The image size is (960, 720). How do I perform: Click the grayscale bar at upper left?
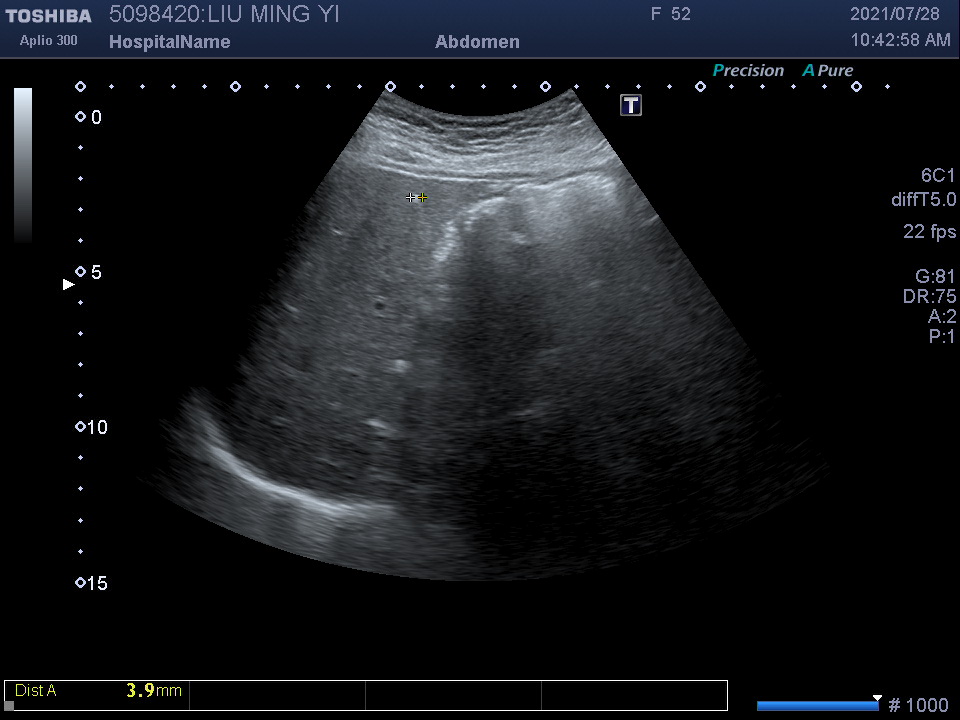(23, 165)
